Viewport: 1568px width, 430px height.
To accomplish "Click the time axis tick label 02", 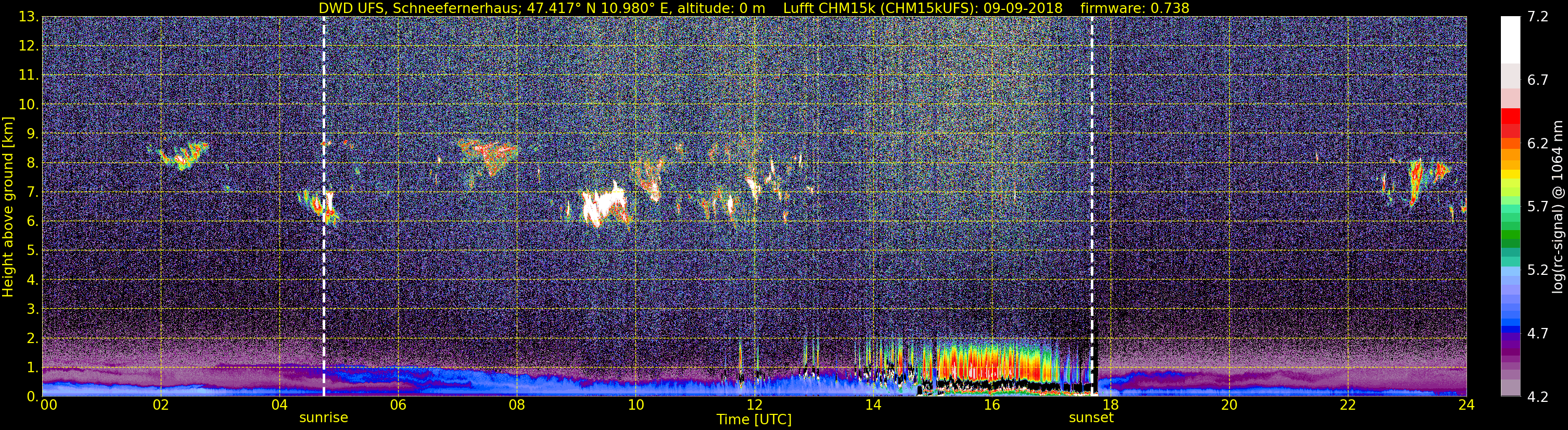I will (160, 406).
